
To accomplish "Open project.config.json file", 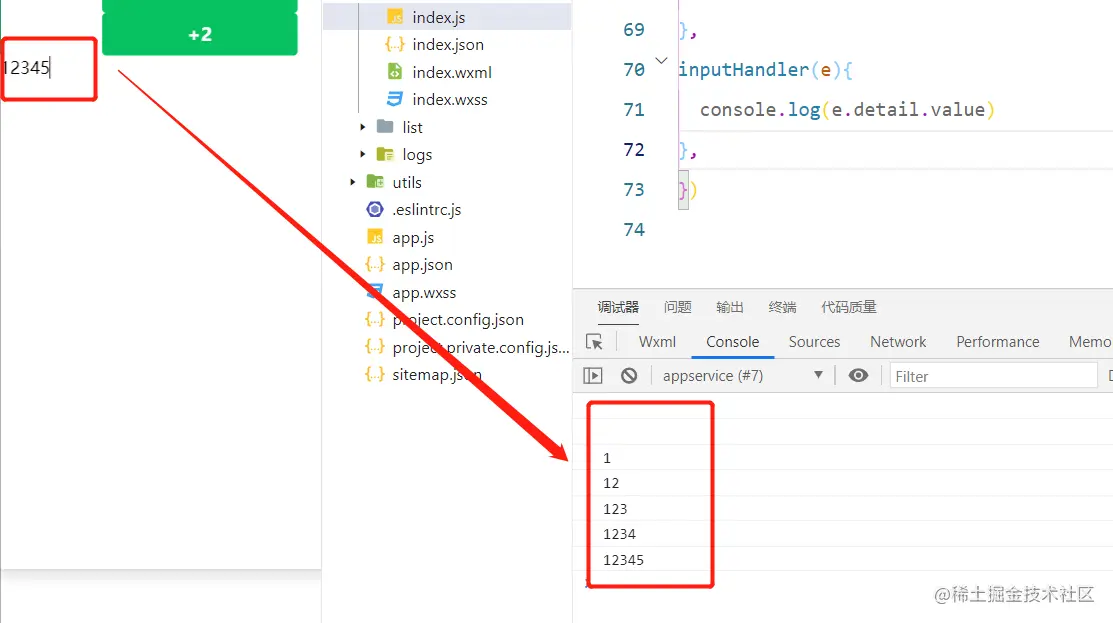I will coord(458,320).
